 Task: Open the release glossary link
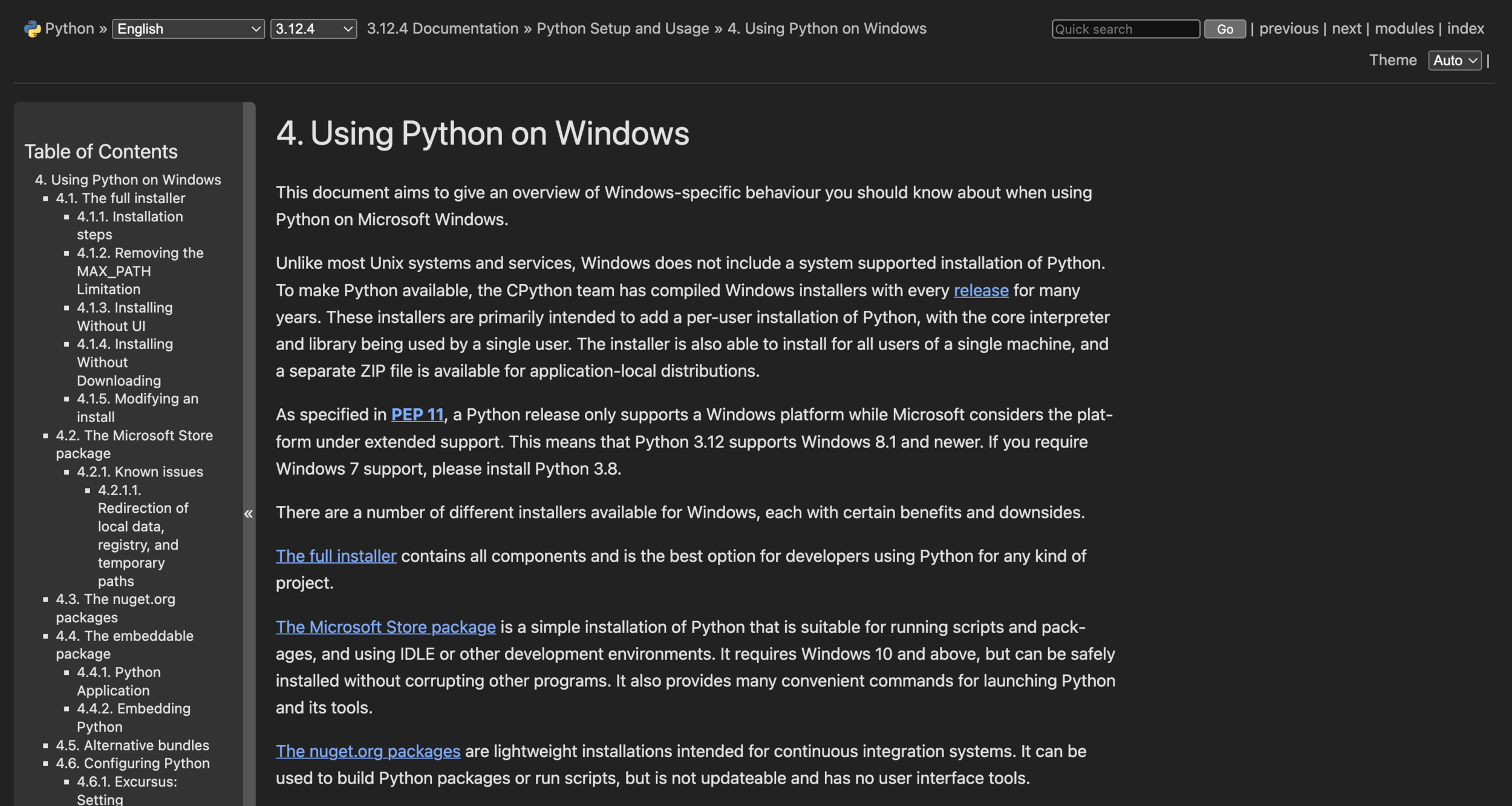click(981, 290)
